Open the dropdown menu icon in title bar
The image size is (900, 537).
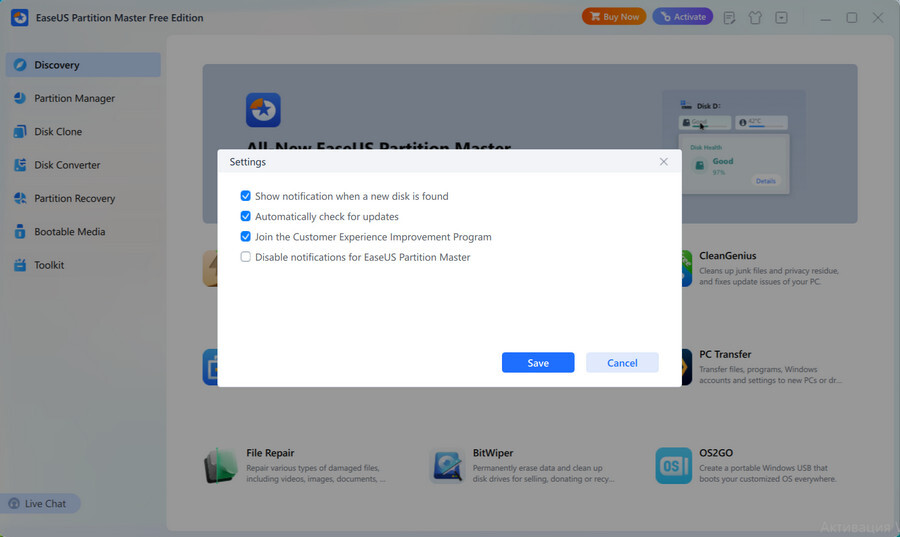pos(781,18)
